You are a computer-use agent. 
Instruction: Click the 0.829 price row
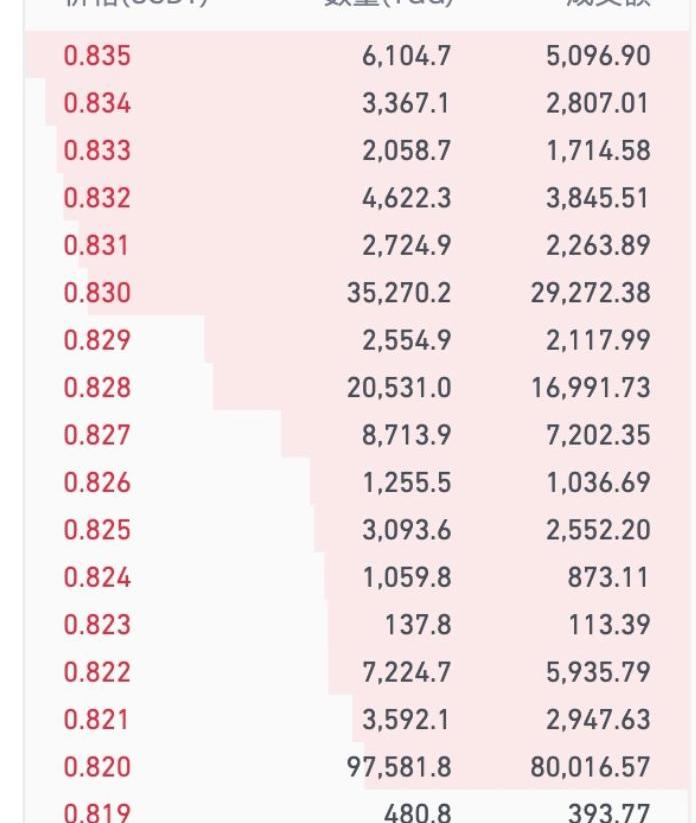356,340
